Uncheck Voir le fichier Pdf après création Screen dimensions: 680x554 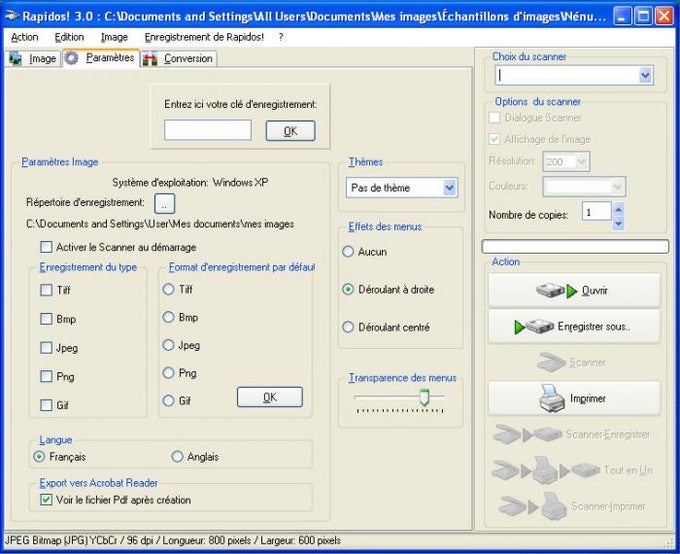[x=46, y=500]
